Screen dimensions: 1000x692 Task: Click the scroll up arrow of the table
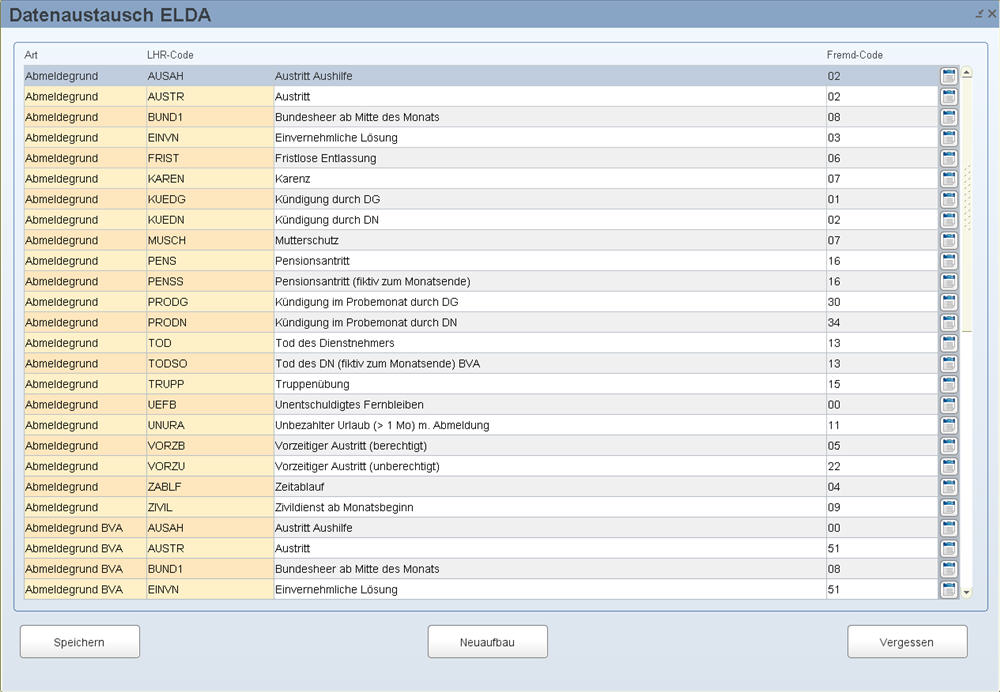tap(966, 73)
